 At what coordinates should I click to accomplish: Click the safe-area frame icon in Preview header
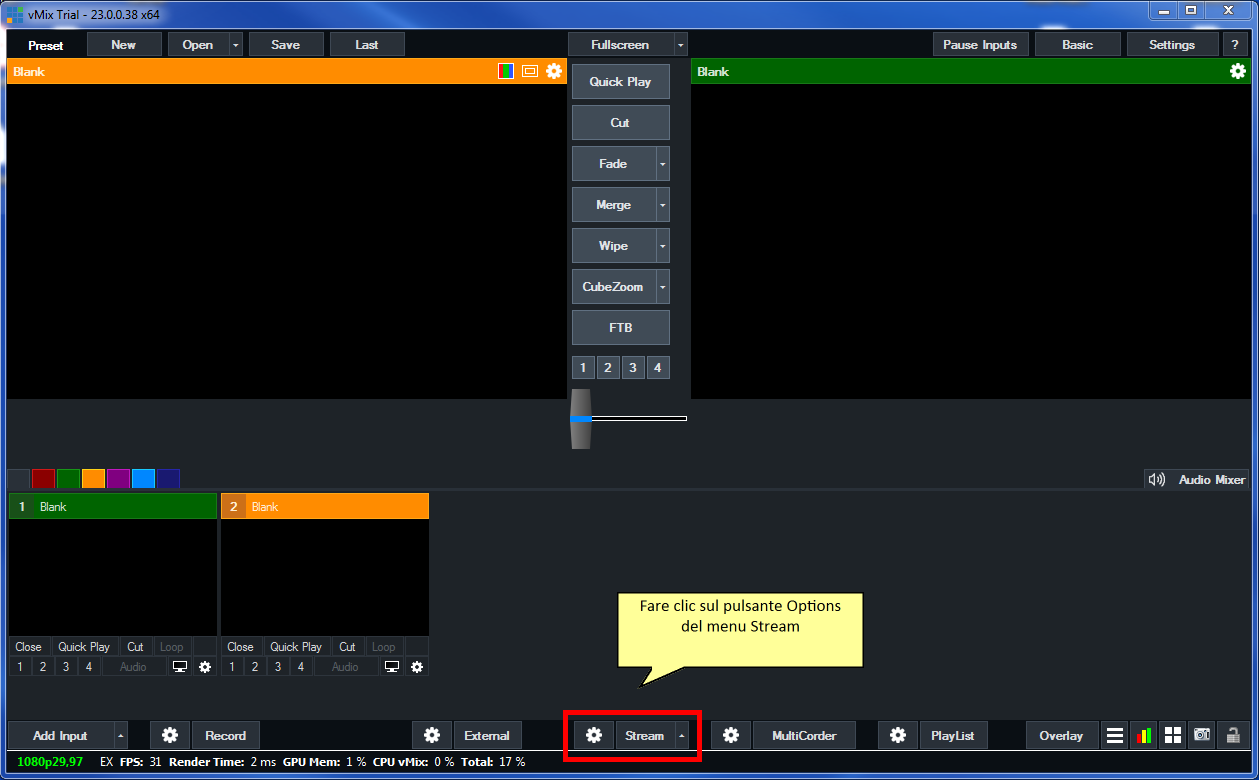530,71
